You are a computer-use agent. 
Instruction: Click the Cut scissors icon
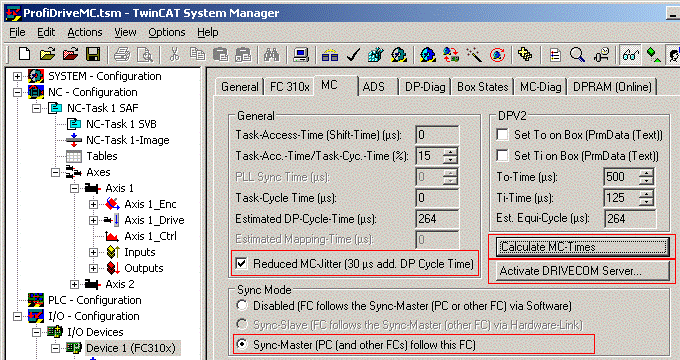[x=174, y=55]
